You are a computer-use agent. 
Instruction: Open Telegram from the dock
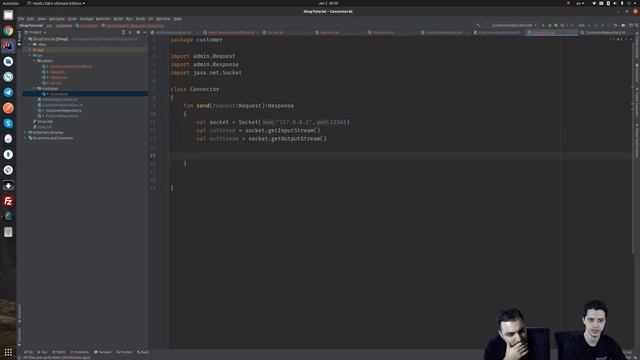(x=8, y=92)
